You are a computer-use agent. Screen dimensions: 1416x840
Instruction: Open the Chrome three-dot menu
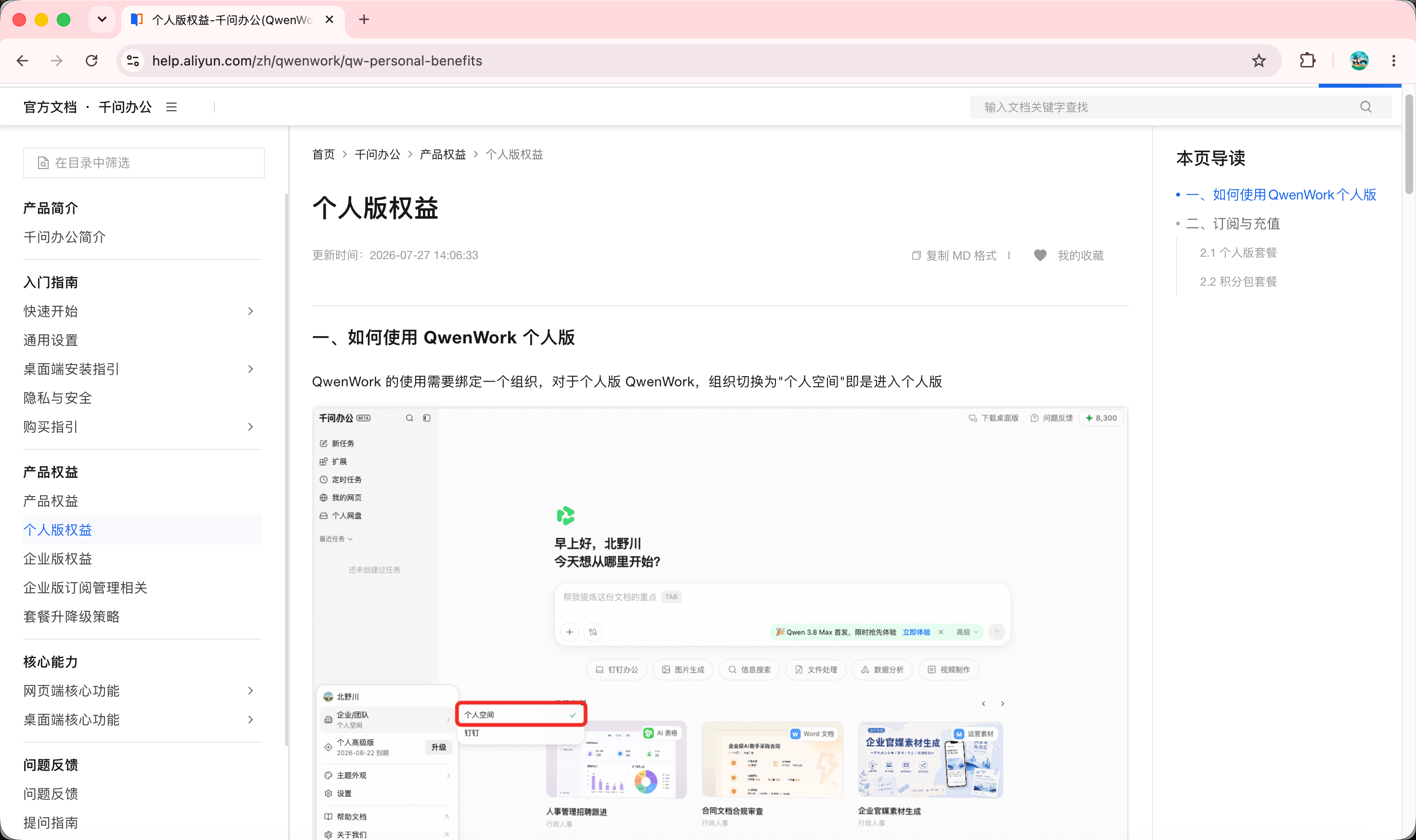click(x=1393, y=61)
